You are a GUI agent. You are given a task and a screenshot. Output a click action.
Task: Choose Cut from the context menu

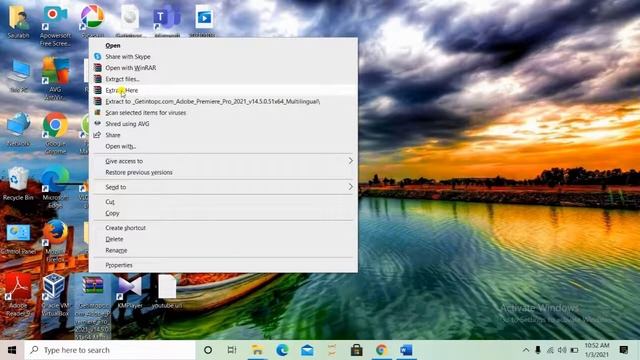[223, 202]
